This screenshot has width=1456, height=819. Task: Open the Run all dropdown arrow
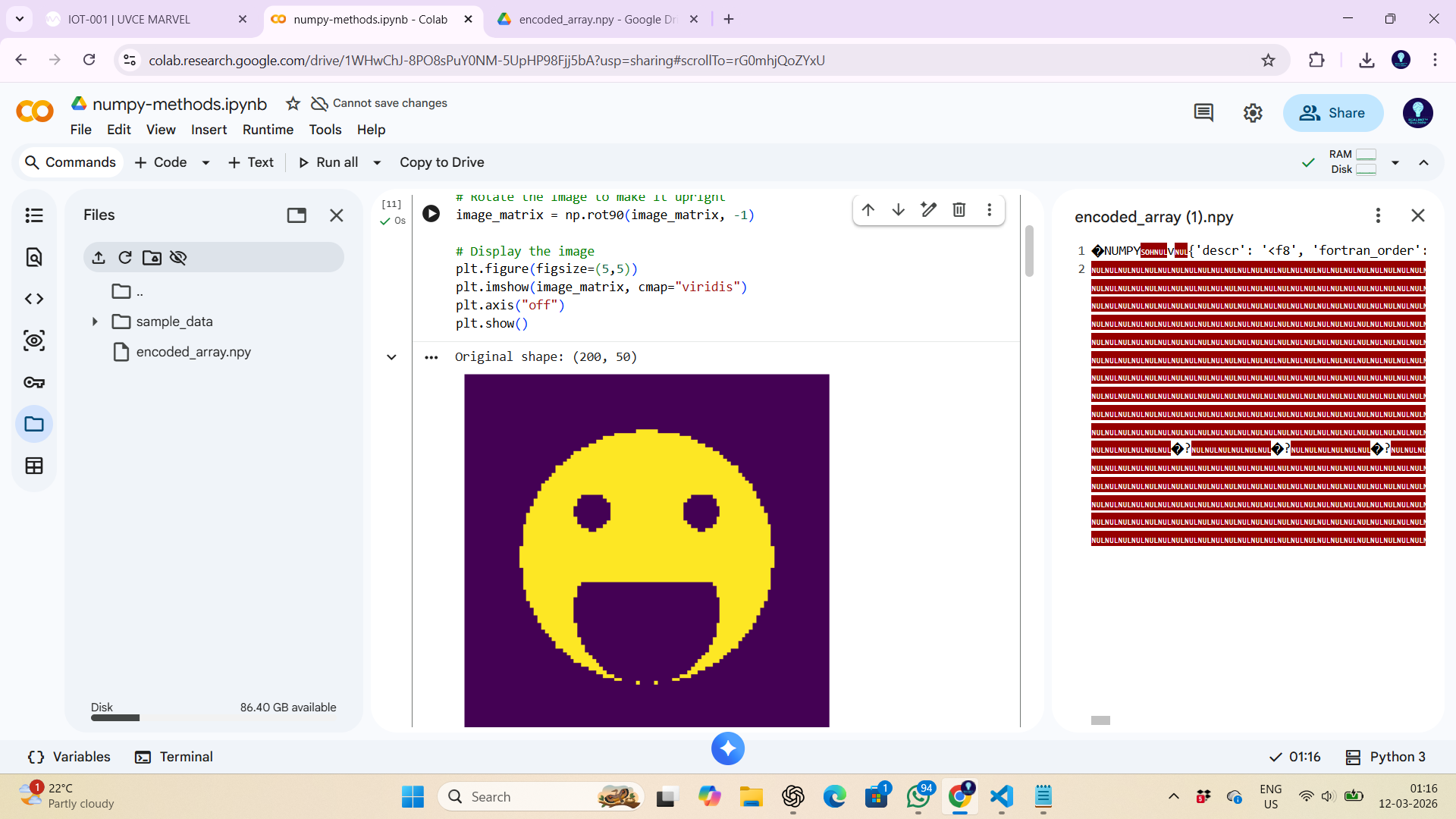coord(377,162)
